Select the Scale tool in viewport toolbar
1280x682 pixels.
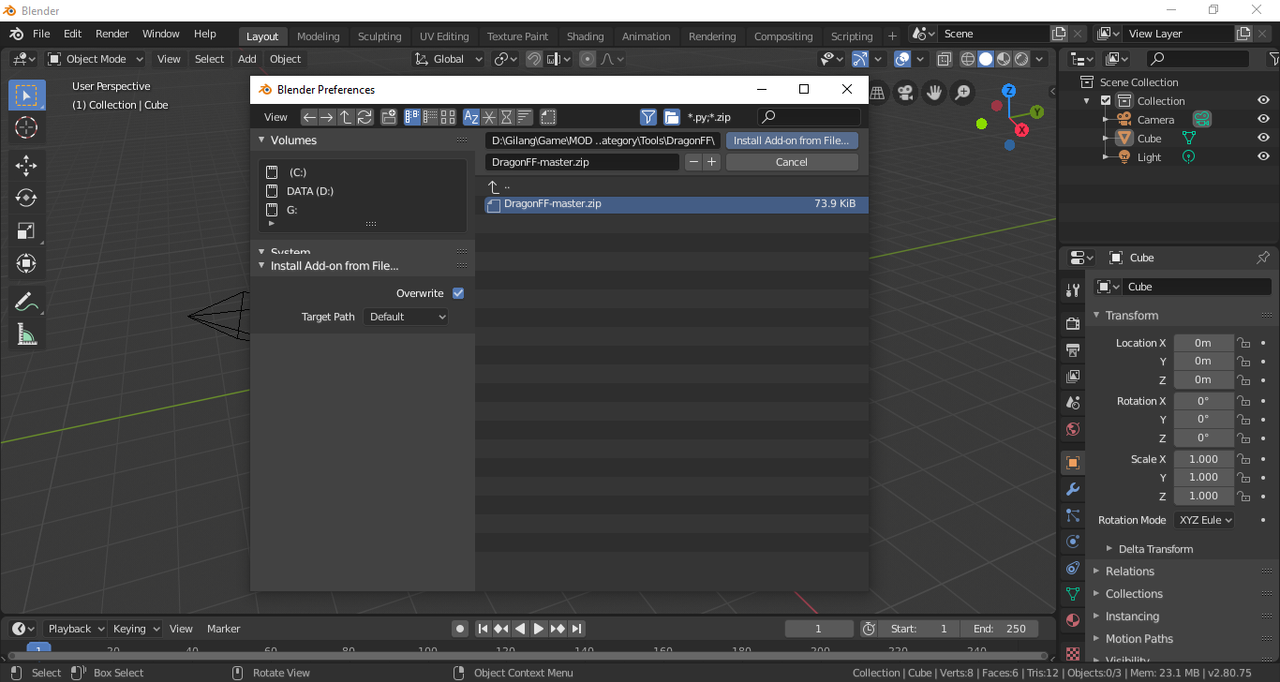click(27, 231)
